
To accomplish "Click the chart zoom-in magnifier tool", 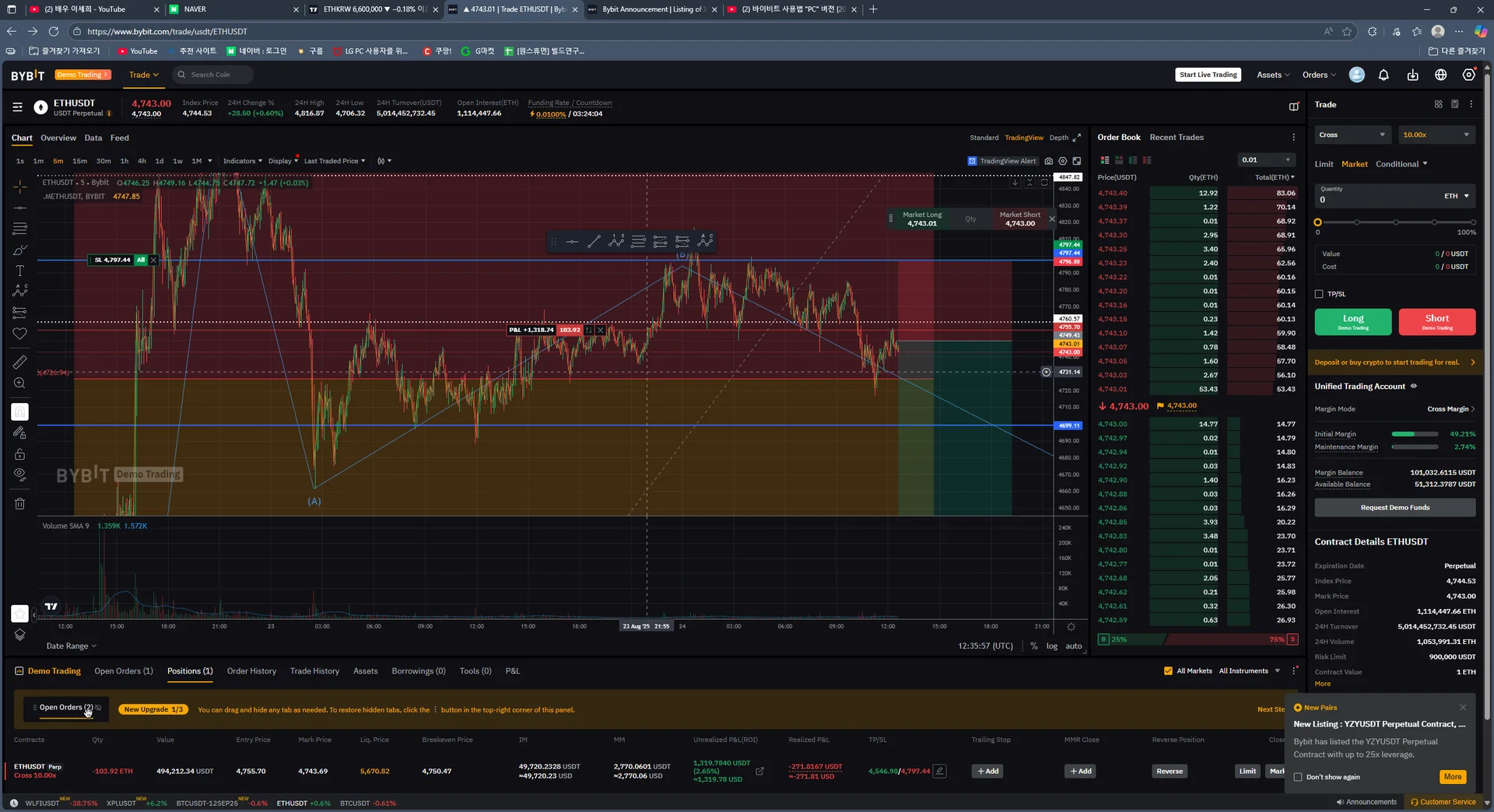I will pyautogui.click(x=20, y=383).
